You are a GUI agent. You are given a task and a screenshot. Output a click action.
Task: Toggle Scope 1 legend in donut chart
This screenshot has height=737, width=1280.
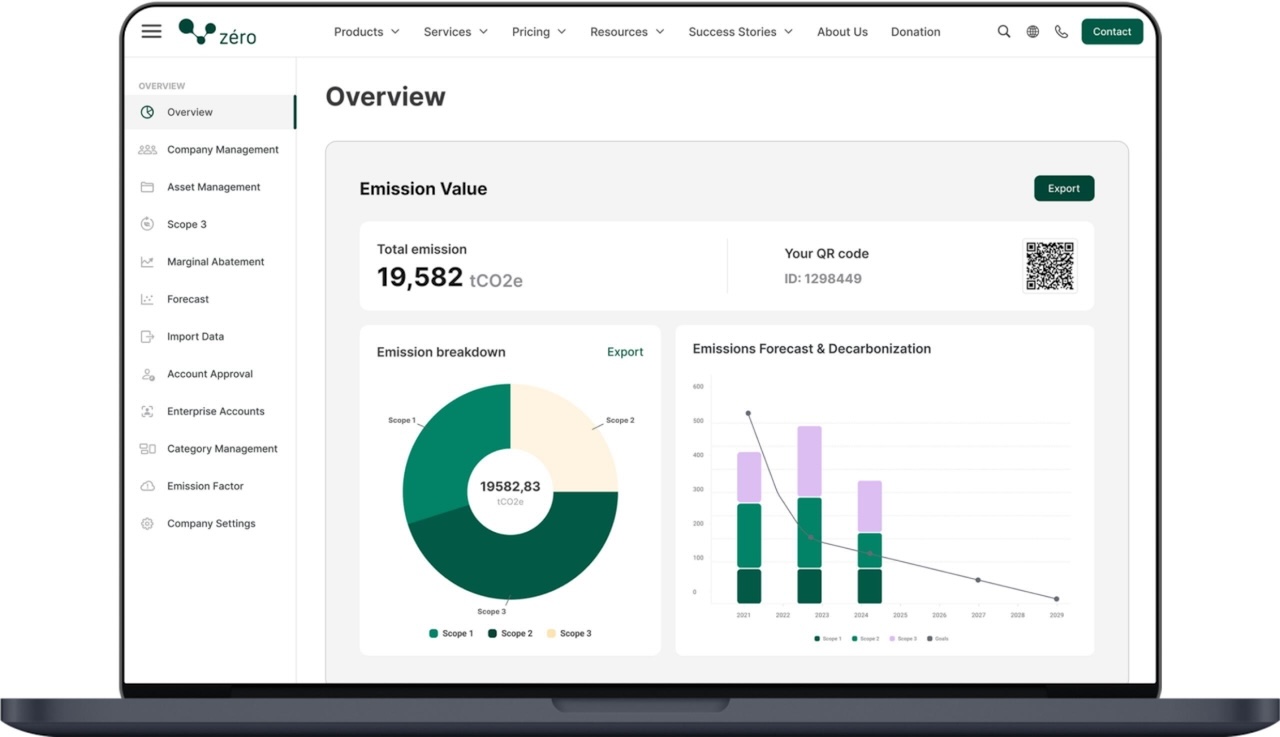coord(451,634)
